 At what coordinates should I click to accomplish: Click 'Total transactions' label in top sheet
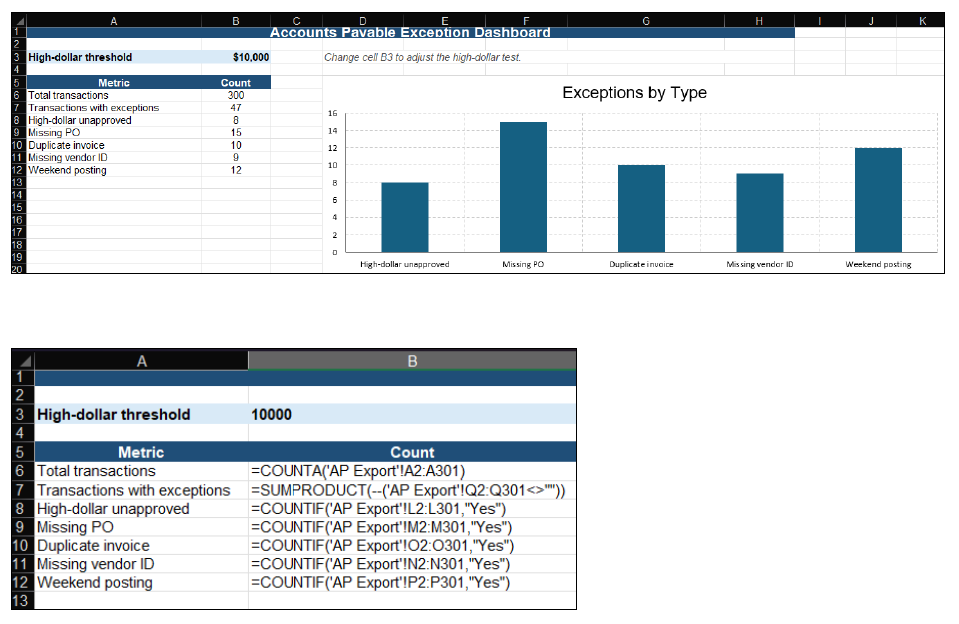point(68,95)
